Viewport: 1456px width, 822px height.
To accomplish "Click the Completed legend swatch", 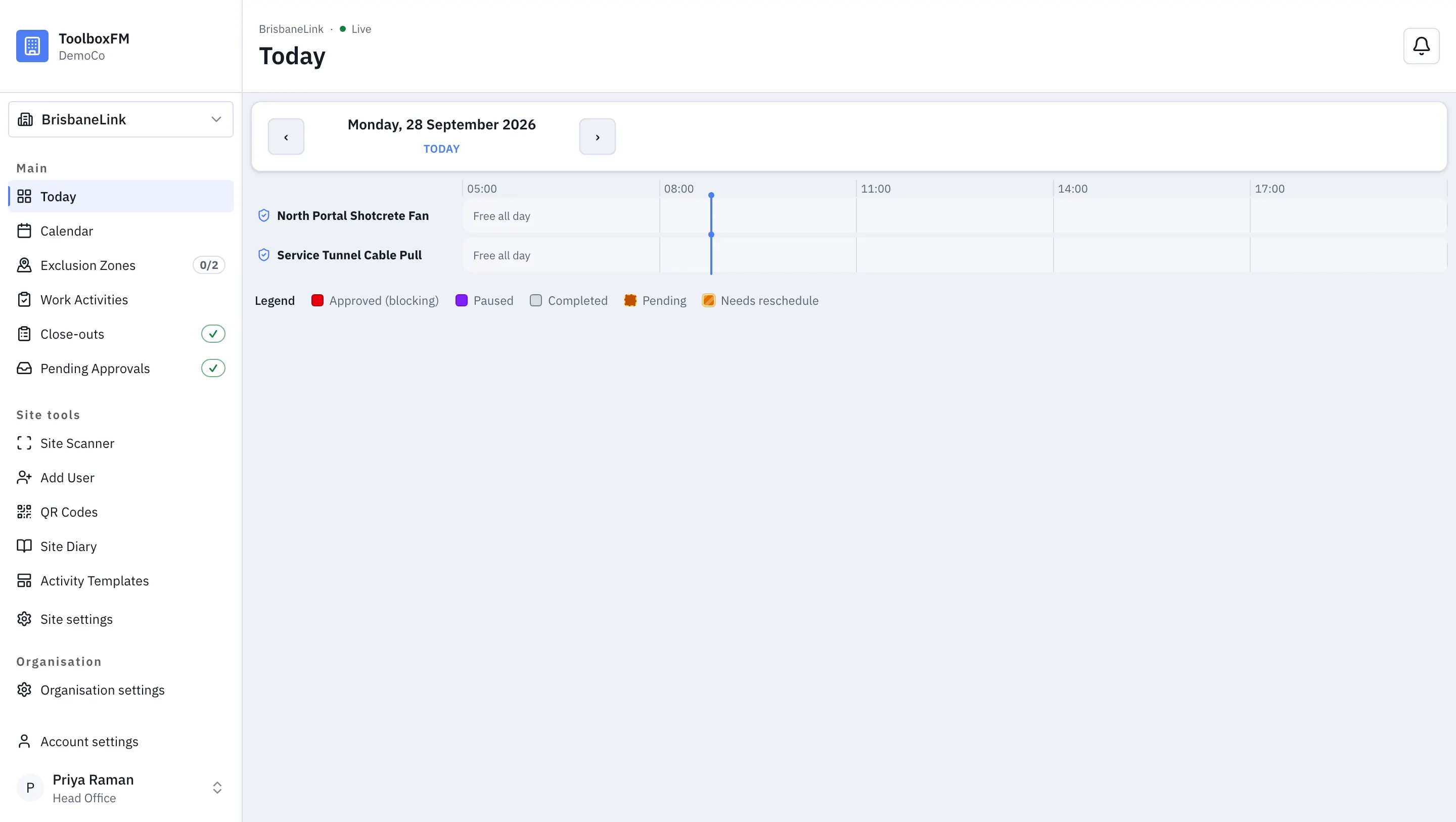I will pyautogui.click(x=536, y=300).
